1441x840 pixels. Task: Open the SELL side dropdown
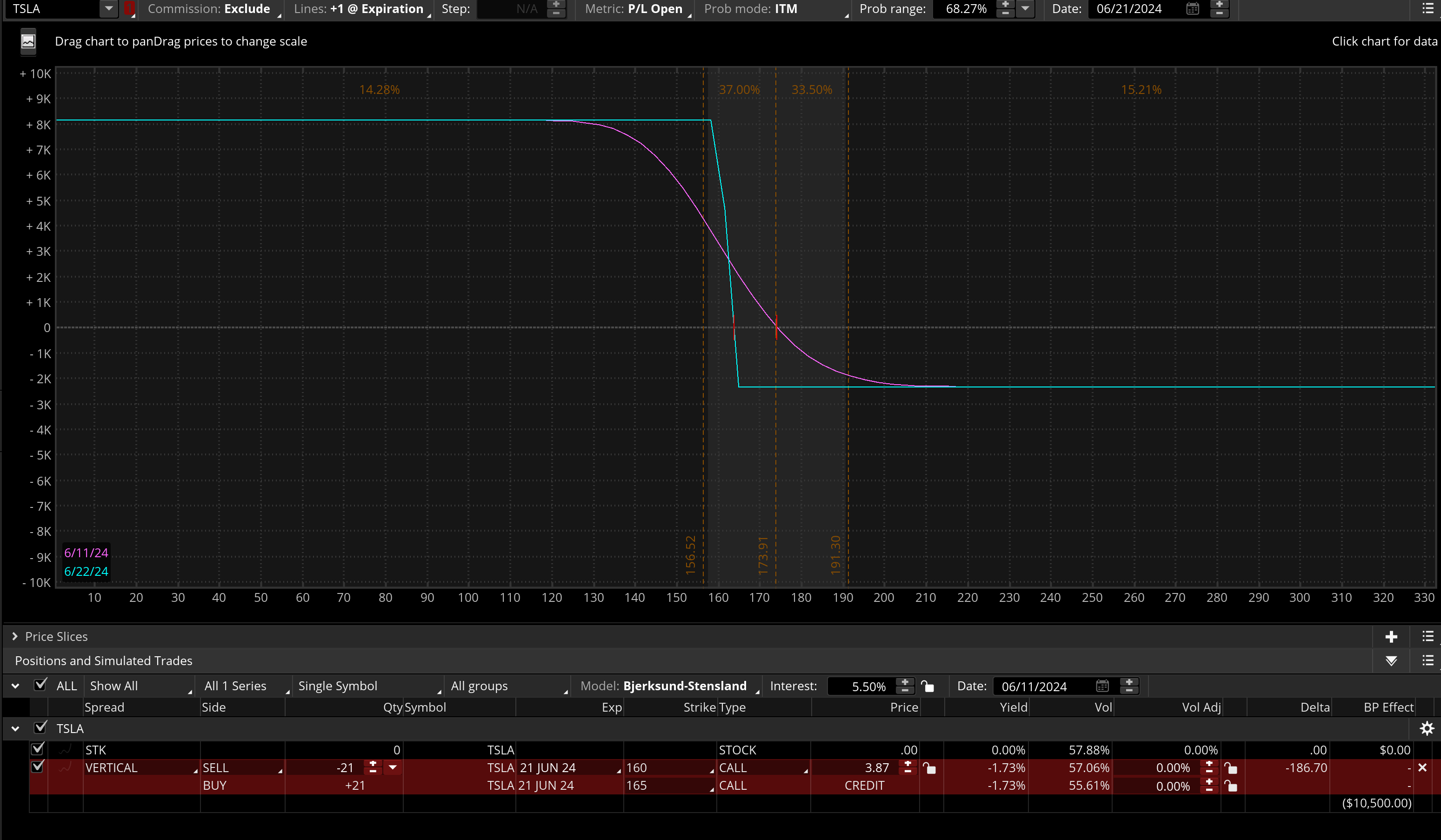tap(242, 767)
